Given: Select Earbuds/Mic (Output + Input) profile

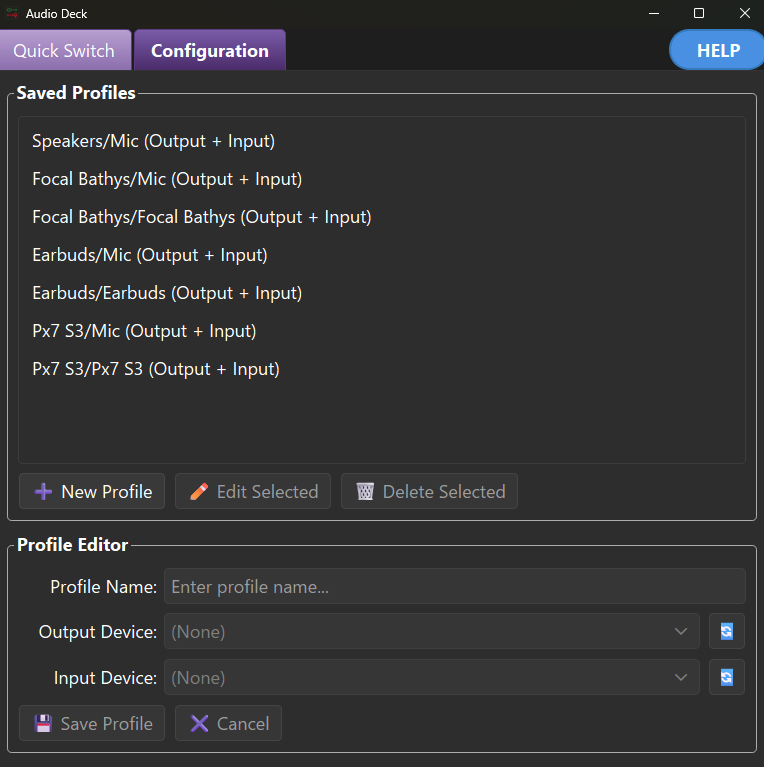Looking at the screenshot, I should (x=382, y=255).
